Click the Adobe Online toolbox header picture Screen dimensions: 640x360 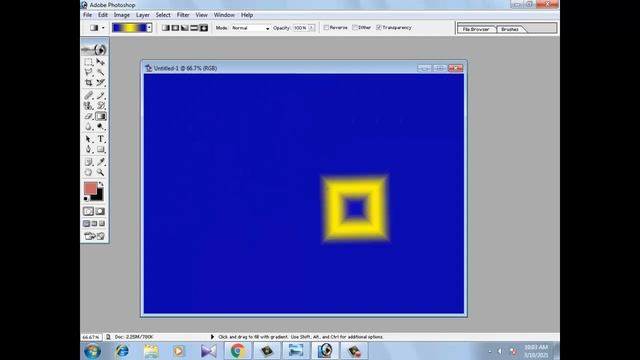click(94, 49)
